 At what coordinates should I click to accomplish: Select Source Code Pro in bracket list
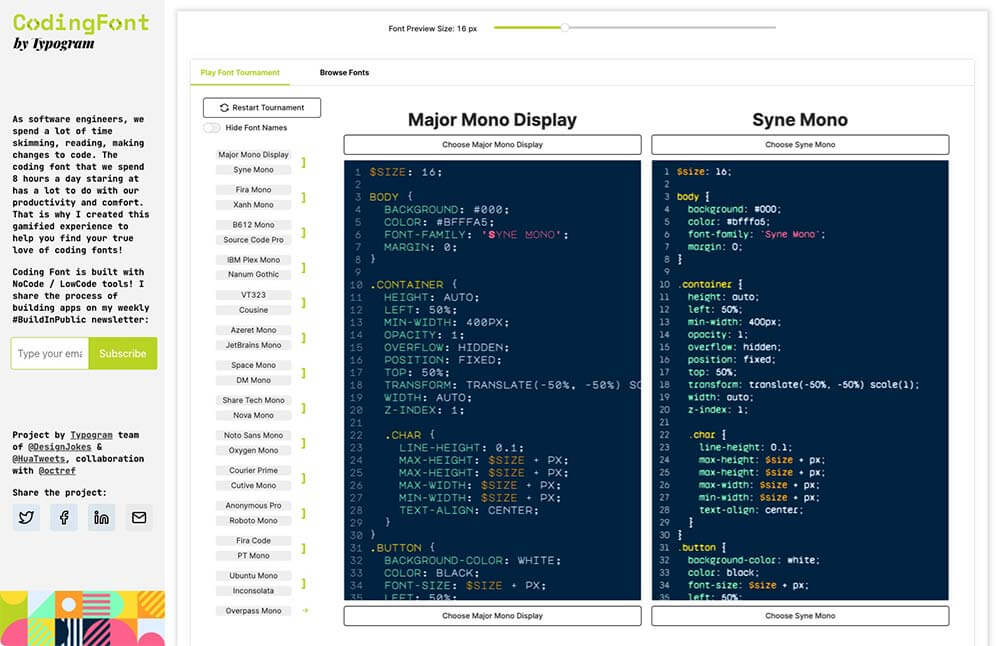tap(253, 240)
